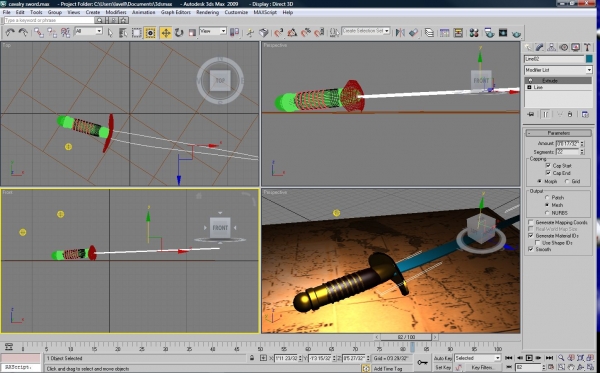Select the Patch output radio button
This screenshot has width=600, height=373.
coord(547,197)
